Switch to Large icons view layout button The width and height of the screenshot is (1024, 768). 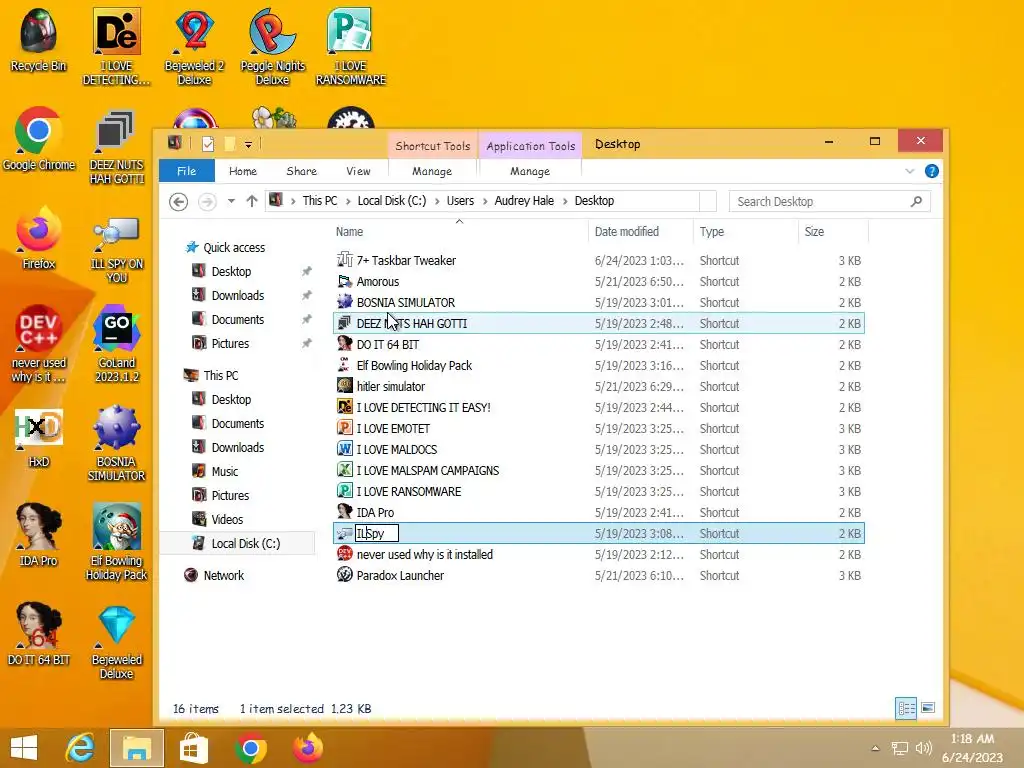(x=927, y=708)
